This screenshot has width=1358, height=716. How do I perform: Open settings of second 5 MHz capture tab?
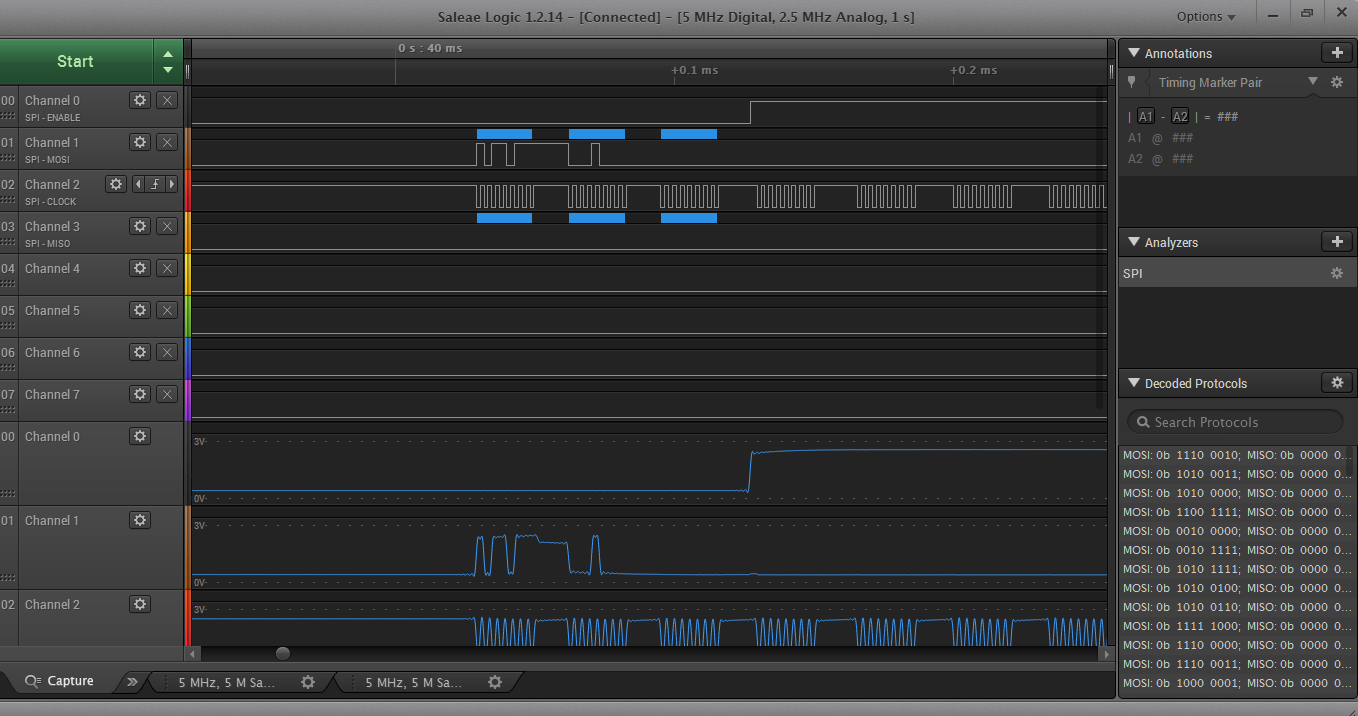click(x=495, y=682)
